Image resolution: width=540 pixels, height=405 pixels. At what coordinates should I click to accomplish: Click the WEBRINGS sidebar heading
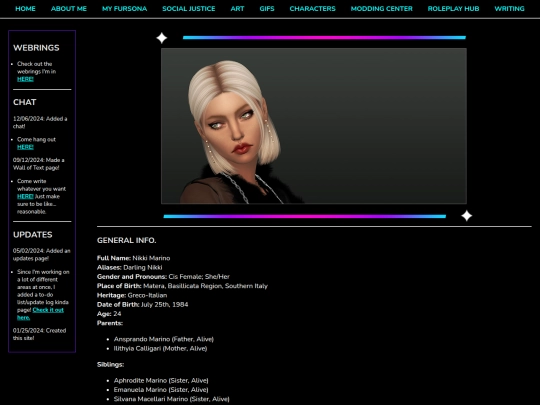tap(36, 48)
